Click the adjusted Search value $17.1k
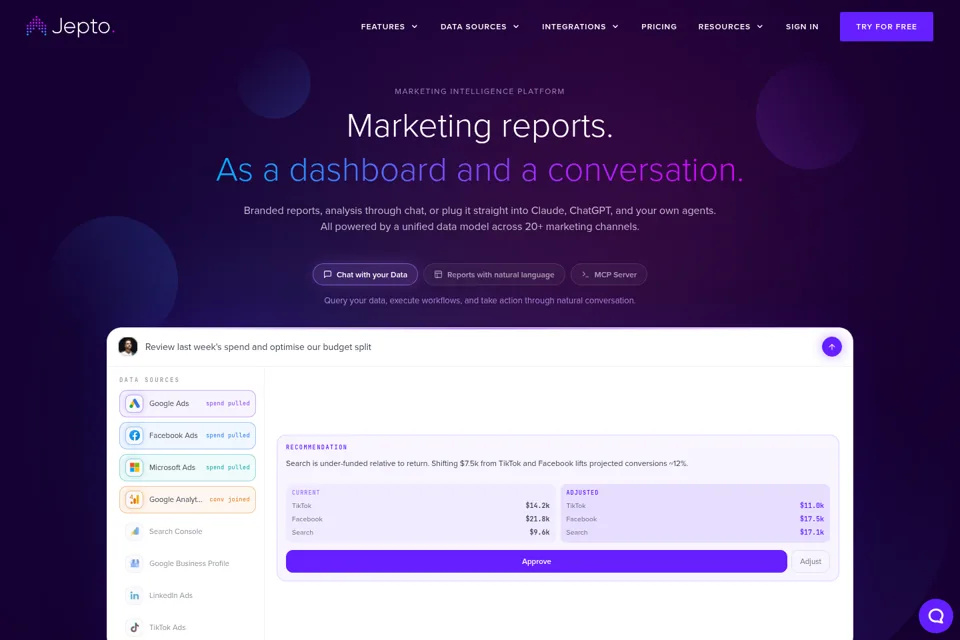The image size is (960, 640). [x=811, y=532]
